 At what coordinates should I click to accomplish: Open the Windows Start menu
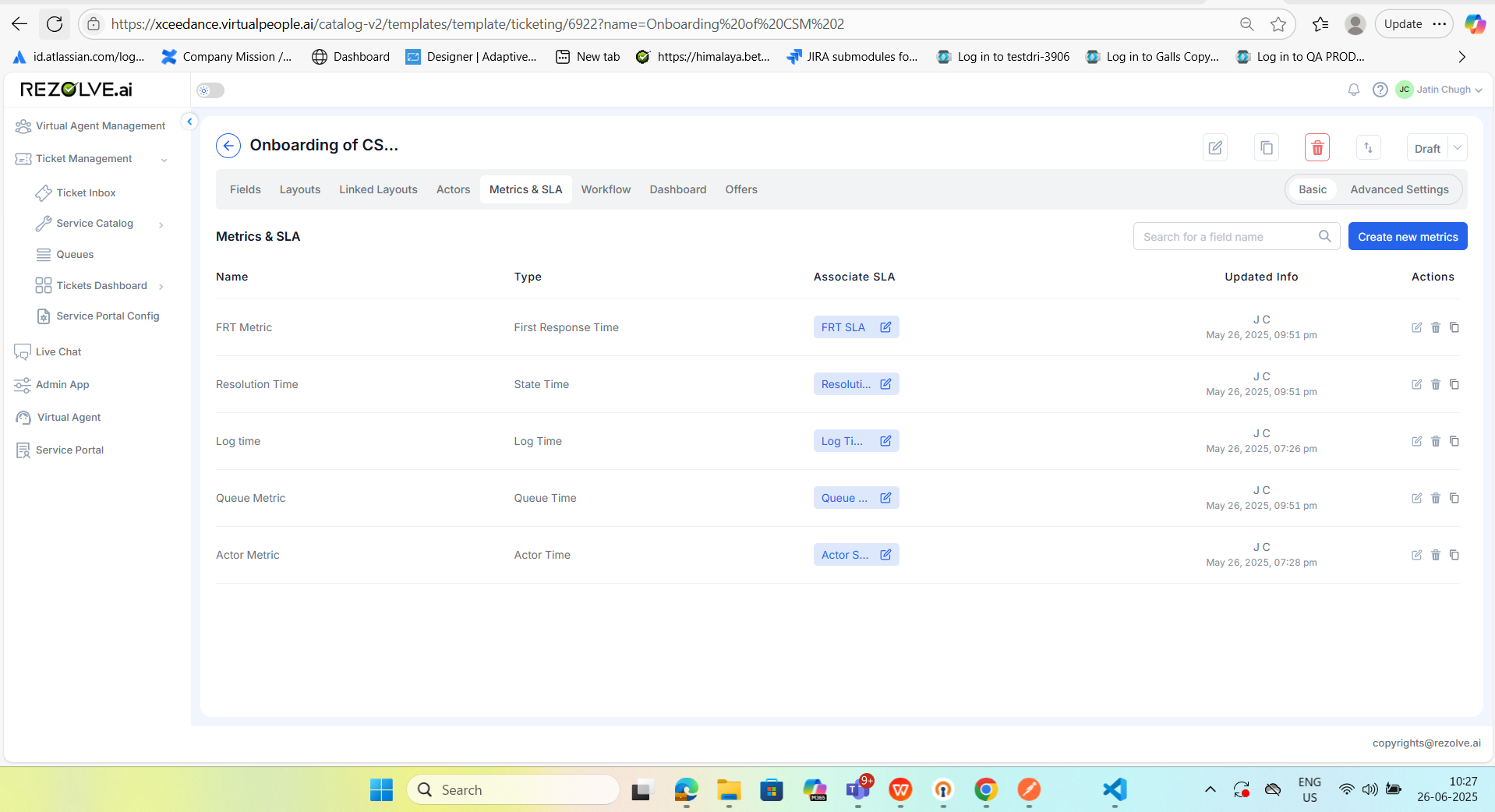(381, 790)
